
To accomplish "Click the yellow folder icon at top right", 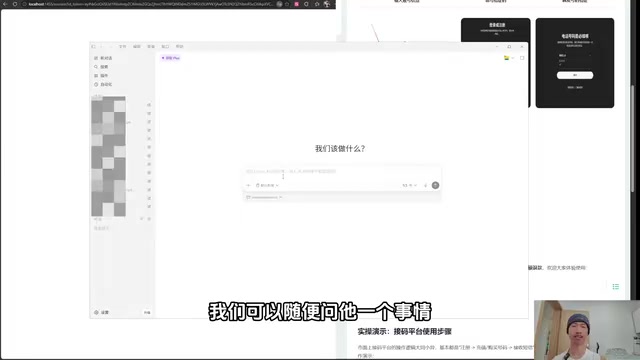I will pos(507,58).
